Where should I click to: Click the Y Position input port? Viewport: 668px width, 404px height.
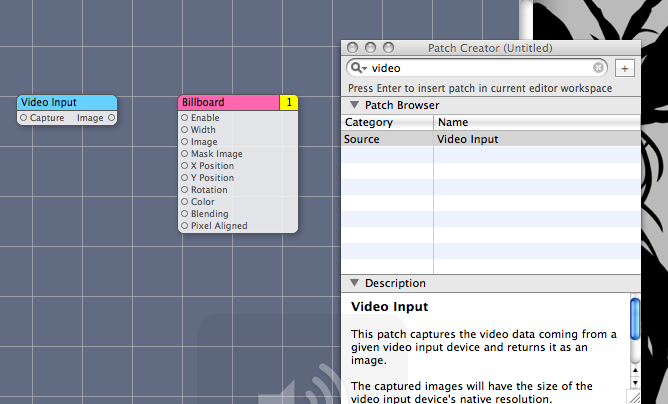[184, 177]
